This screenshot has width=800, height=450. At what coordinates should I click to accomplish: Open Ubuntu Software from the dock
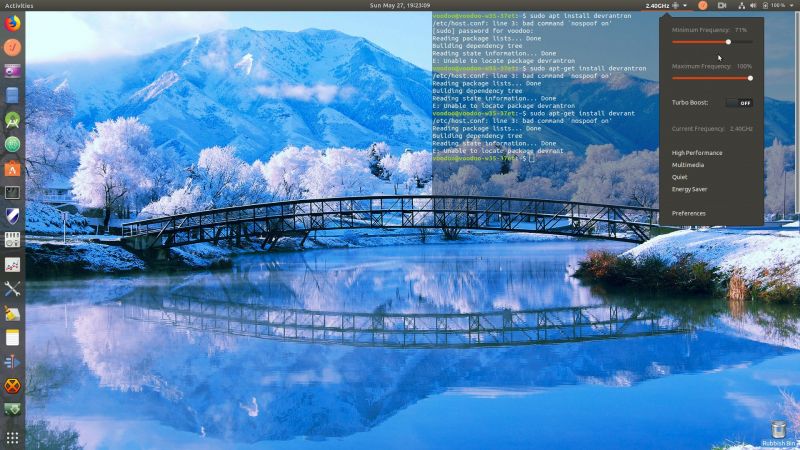point(12,168)
